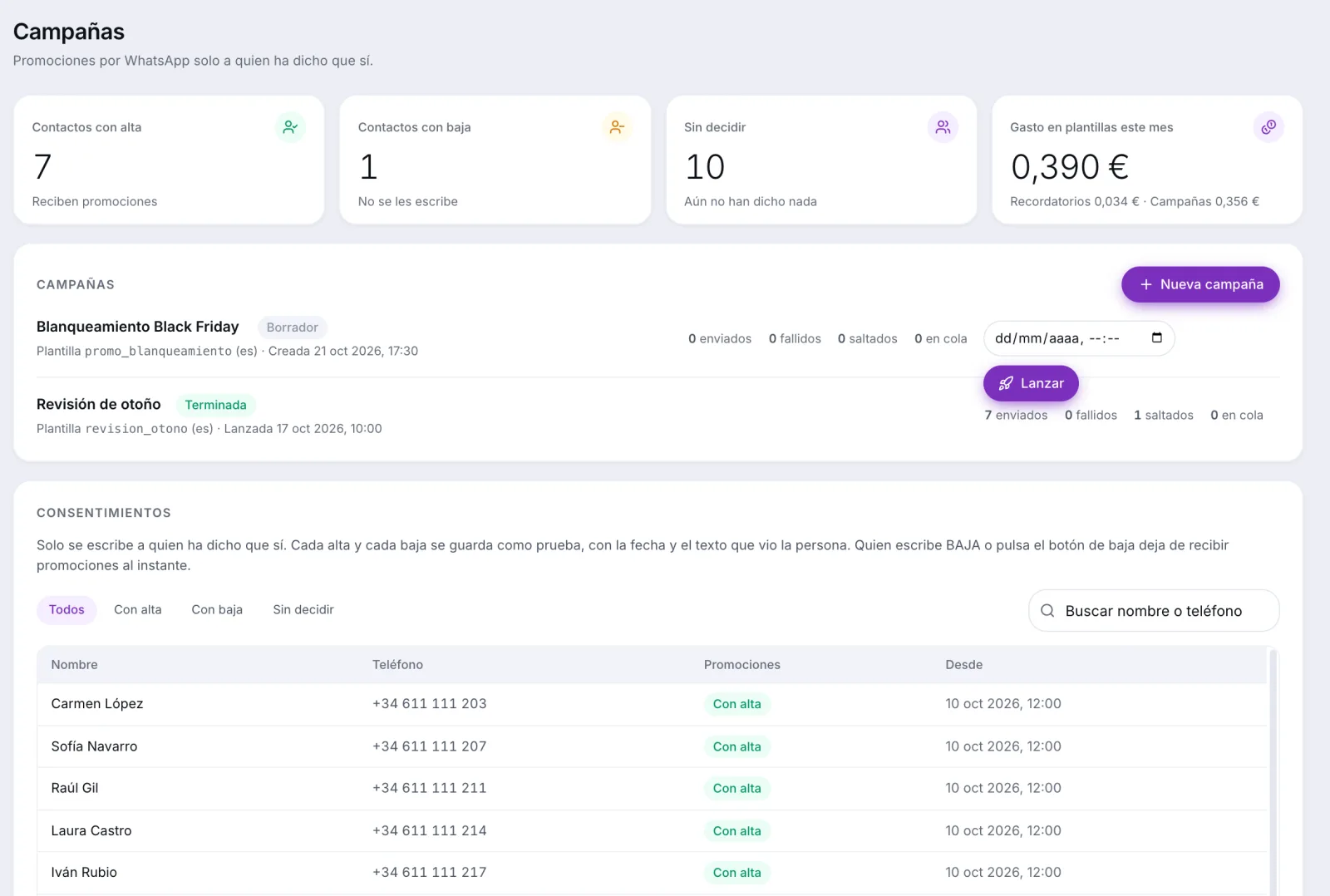Focus the Buscar nombre o teléfono field

1154,611
